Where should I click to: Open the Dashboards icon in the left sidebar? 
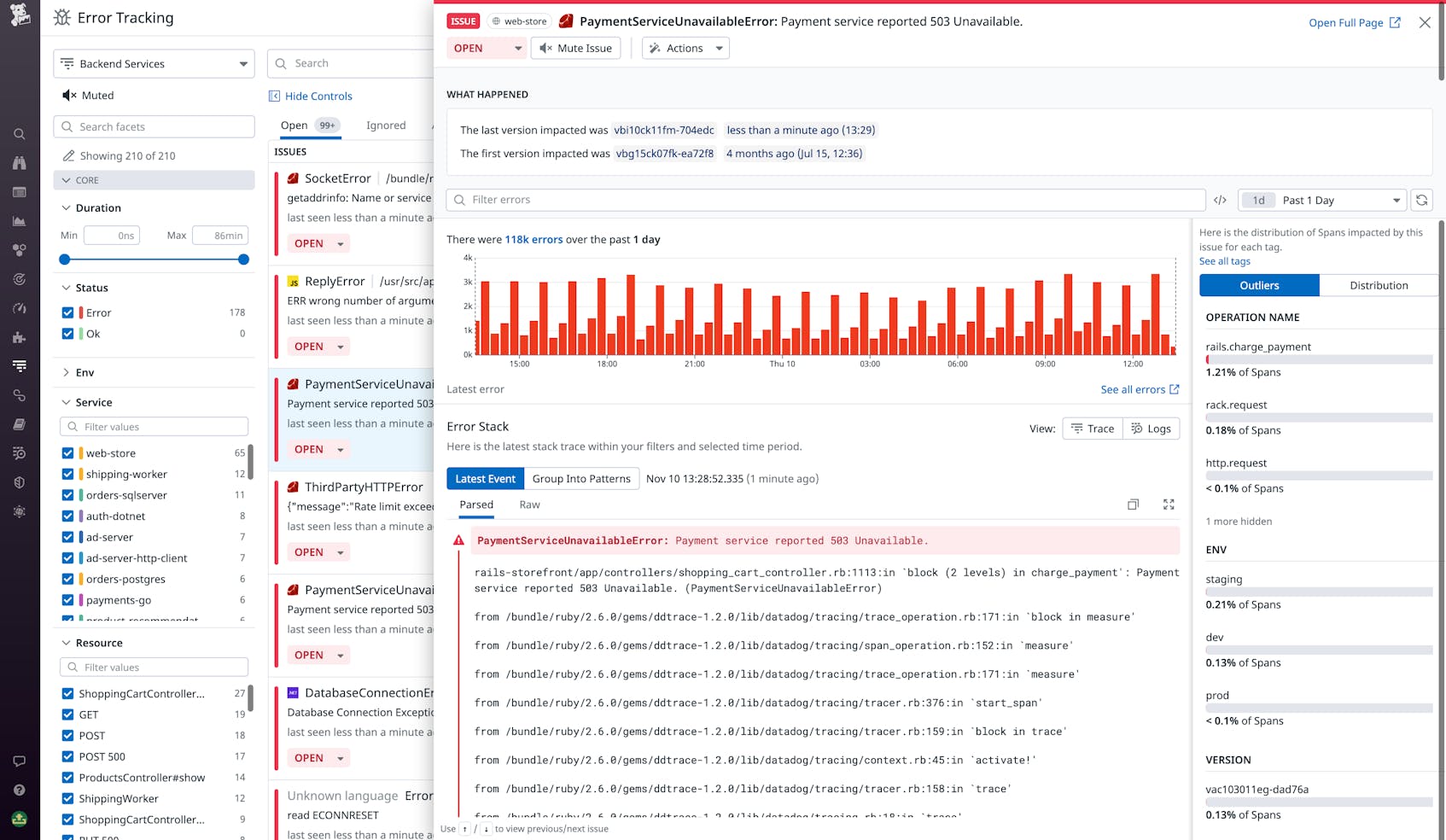coord(19,192)
